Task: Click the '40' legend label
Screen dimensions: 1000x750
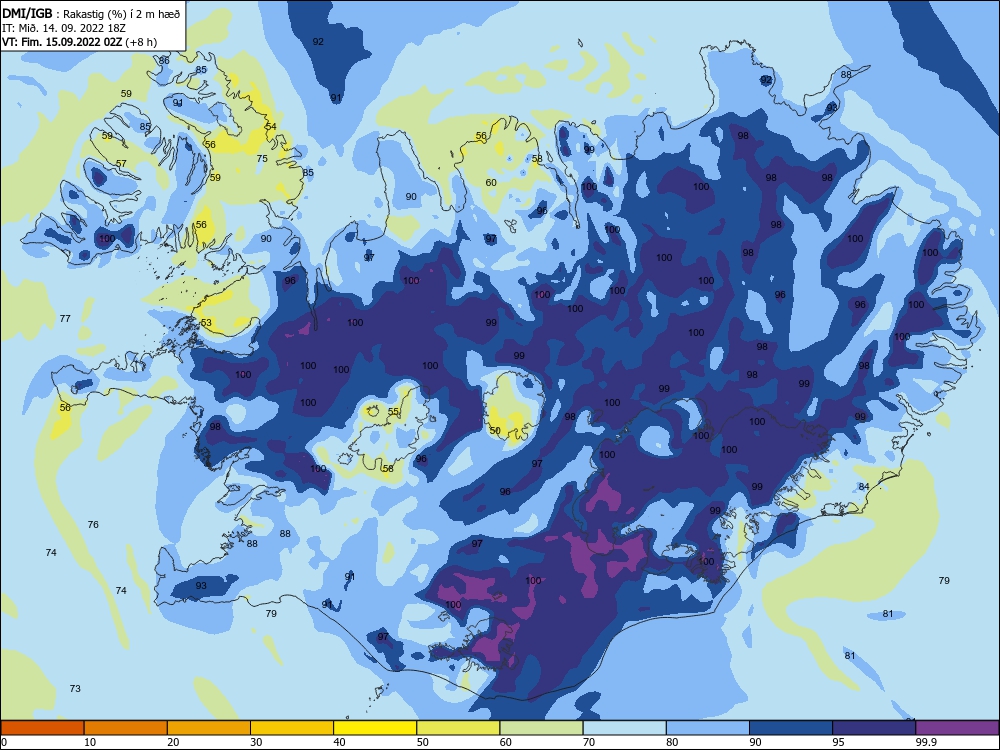Action: pyautogui.click(x=339, y=742)
